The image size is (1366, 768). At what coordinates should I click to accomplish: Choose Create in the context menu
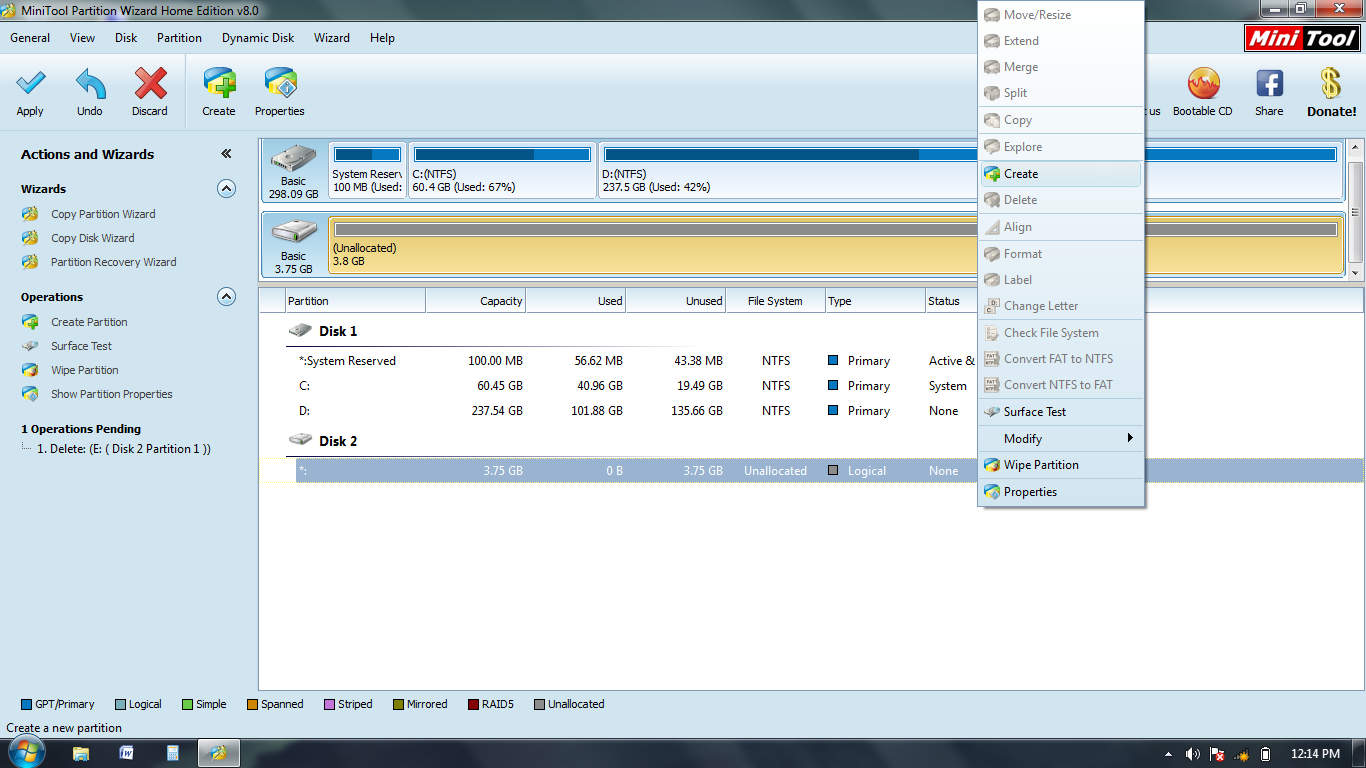(1061, 174)
